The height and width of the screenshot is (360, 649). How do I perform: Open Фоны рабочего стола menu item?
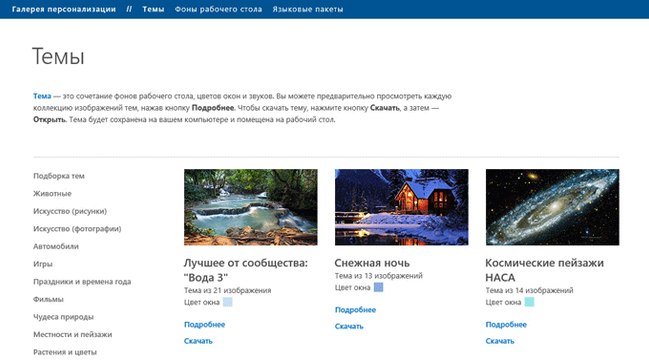click(x=218, y=9)
